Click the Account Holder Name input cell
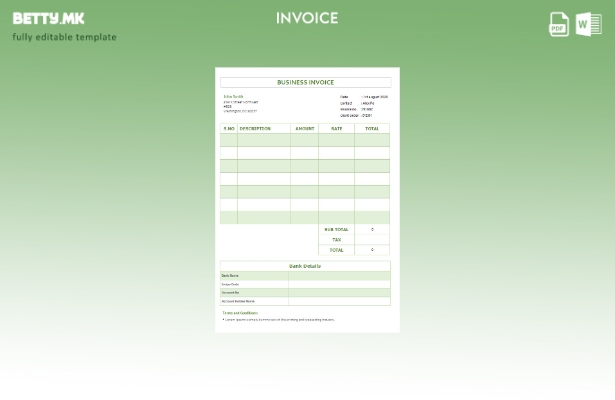The image size is (615, 400). pos(339,301)
